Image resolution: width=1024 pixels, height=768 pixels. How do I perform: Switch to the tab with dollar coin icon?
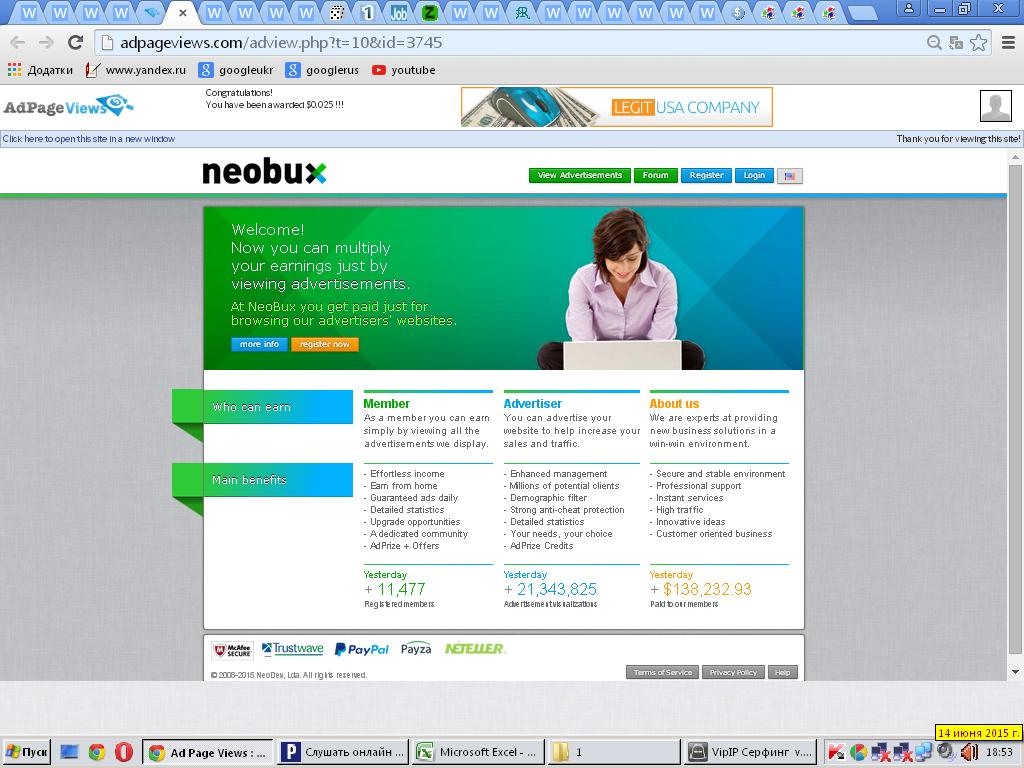(738, 12)
